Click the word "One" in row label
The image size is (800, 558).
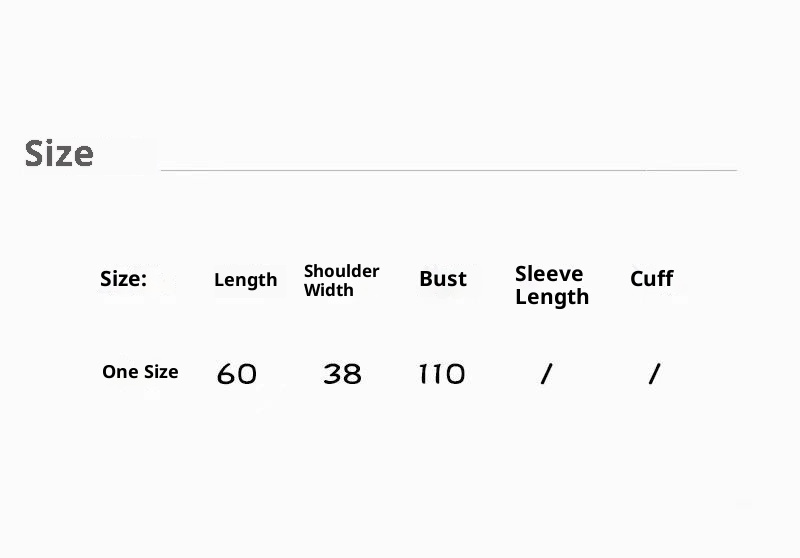tap(119, 372)
